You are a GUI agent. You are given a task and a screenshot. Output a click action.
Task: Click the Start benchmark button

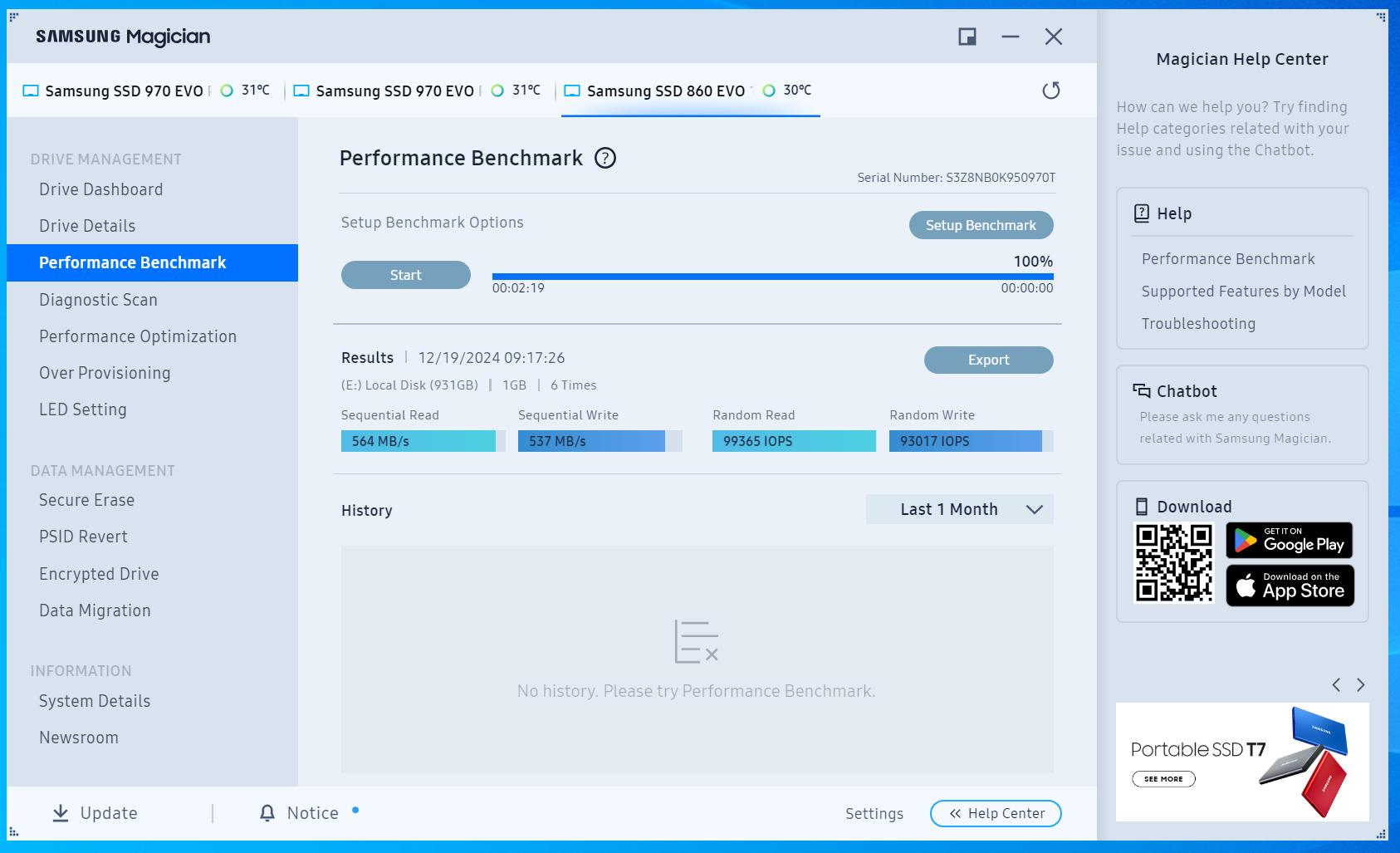pyautogui.click(x=406, y=275)
